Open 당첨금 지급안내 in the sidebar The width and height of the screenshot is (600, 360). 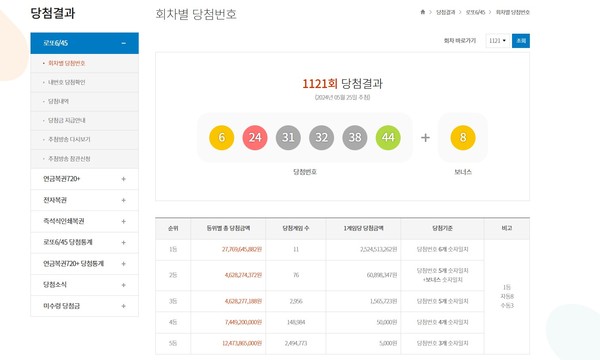67,120
